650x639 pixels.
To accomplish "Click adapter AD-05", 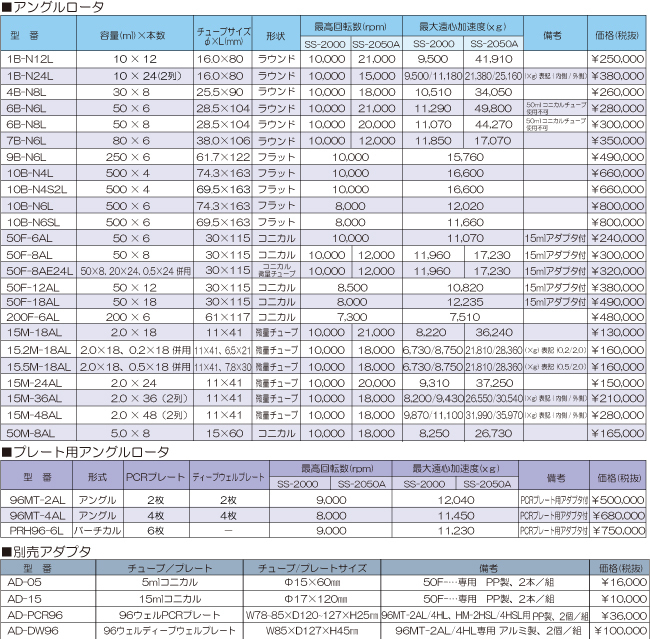I will coord(24,582).
